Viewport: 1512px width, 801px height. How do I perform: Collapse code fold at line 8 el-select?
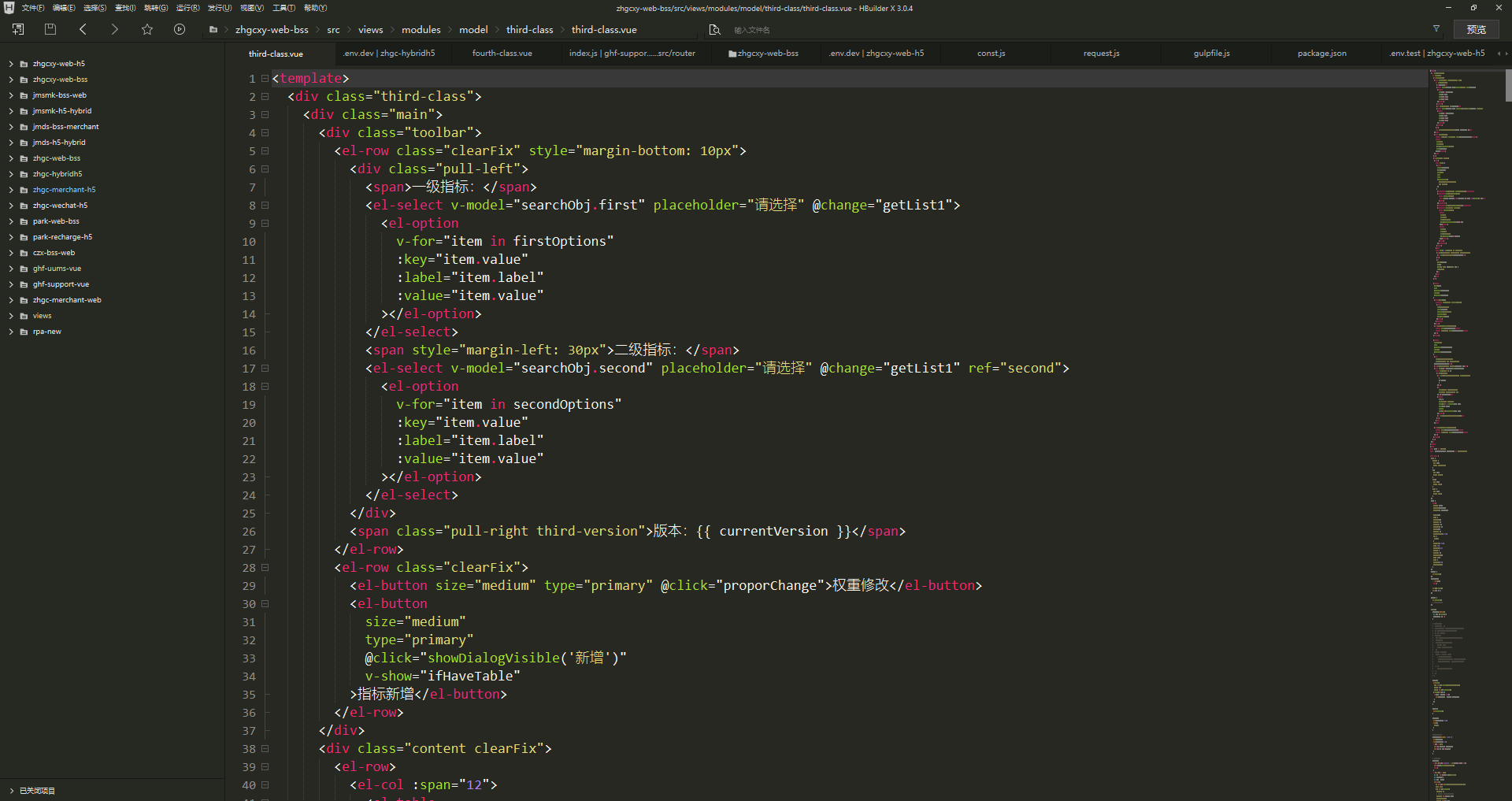(x=265, y=206)
